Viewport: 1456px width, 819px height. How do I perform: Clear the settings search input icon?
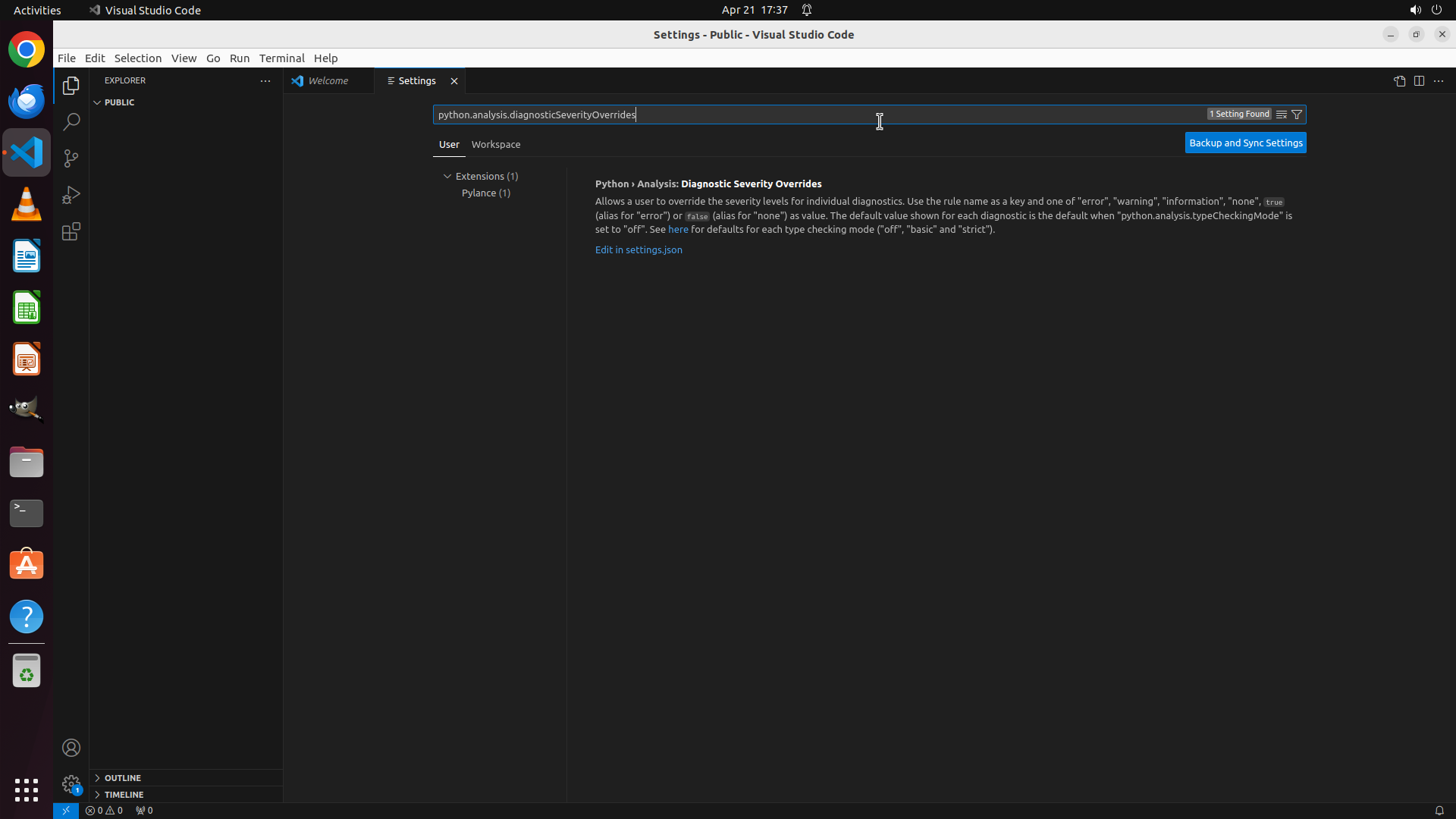(x=1282, y=115)
